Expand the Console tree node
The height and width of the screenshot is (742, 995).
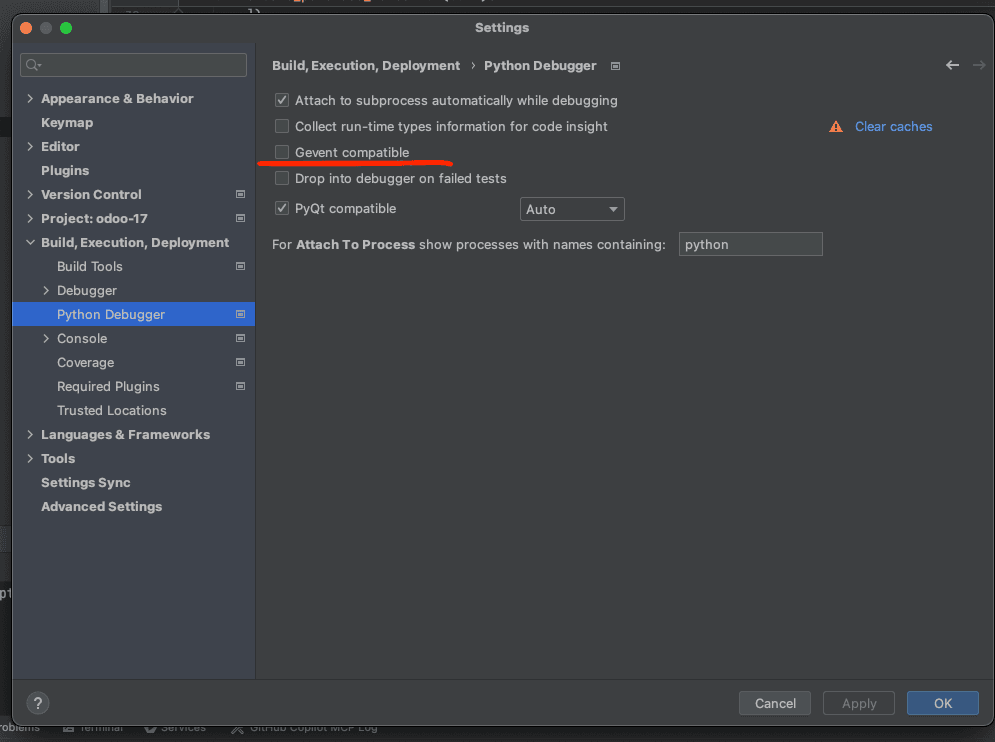point(46,339)
